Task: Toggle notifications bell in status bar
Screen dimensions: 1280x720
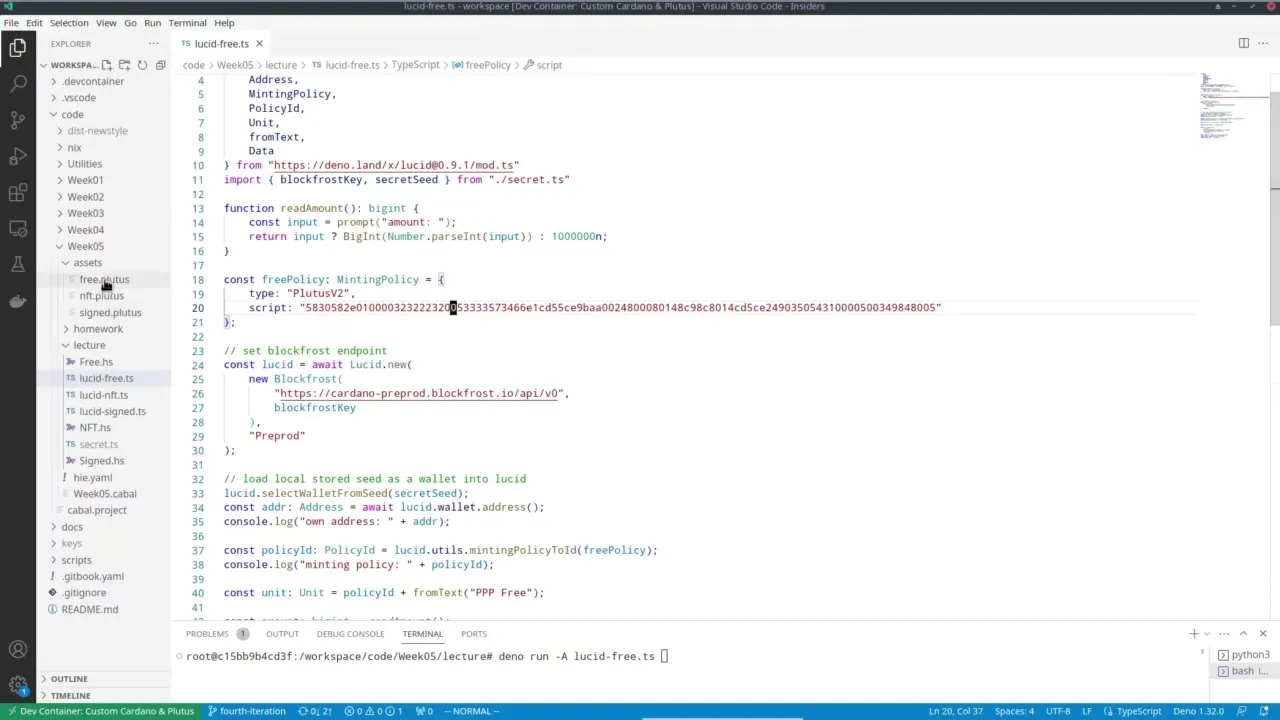Action: click(x=1263, y=711)
